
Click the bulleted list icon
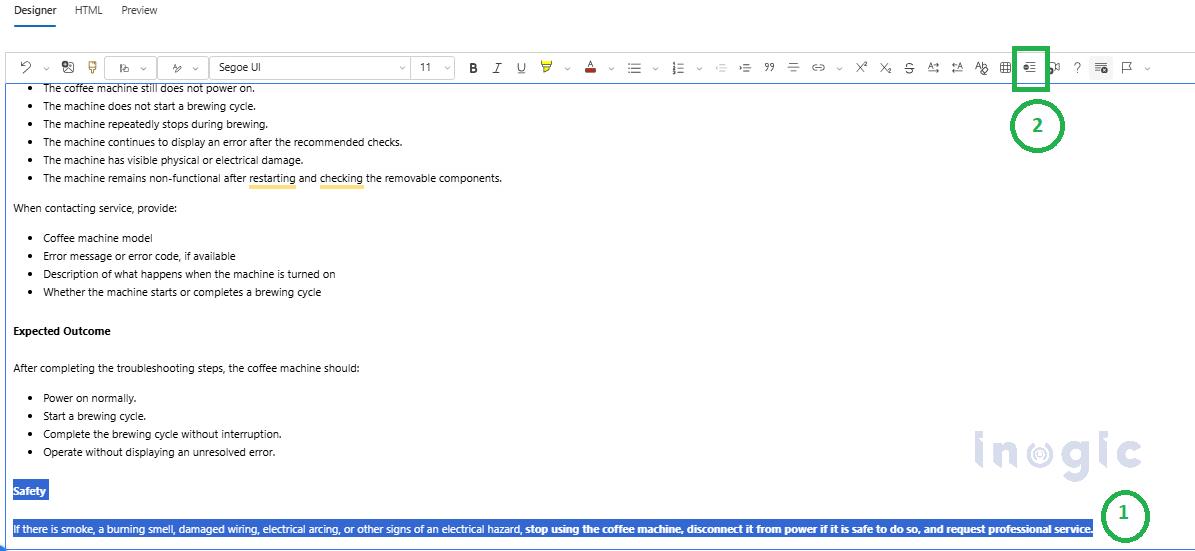(x=634, y=68)
